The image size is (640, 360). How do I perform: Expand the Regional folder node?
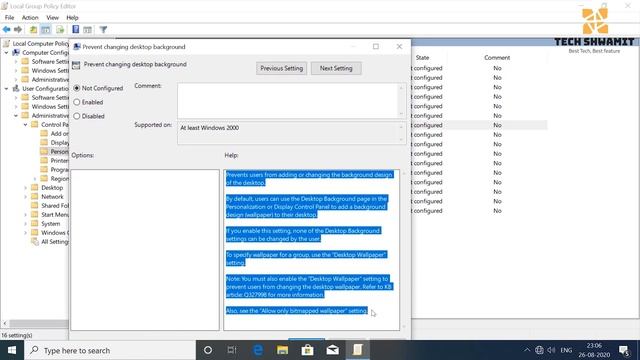pos(35,178)
